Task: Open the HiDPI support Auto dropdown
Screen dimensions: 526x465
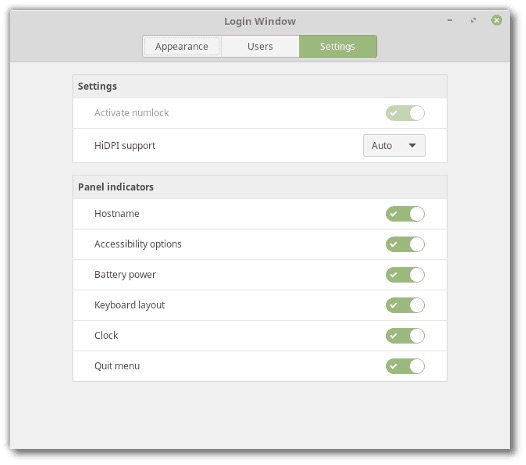Action: click(394, 146)
